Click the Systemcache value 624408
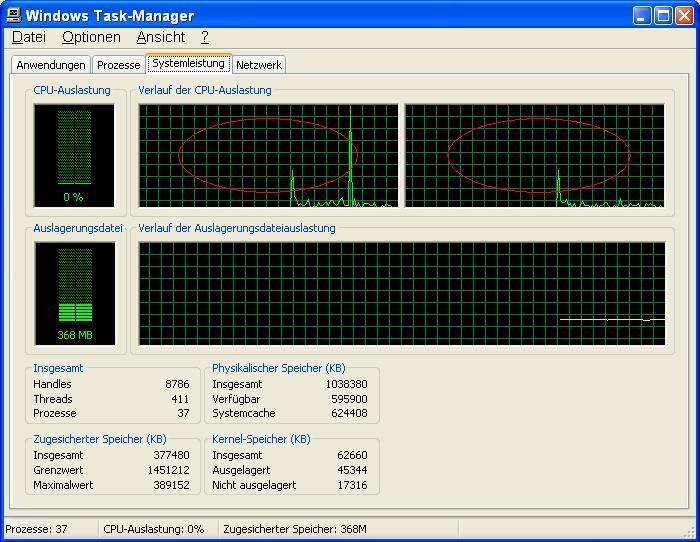The width and height of the screenshot is (700, 542). (350, 413)
